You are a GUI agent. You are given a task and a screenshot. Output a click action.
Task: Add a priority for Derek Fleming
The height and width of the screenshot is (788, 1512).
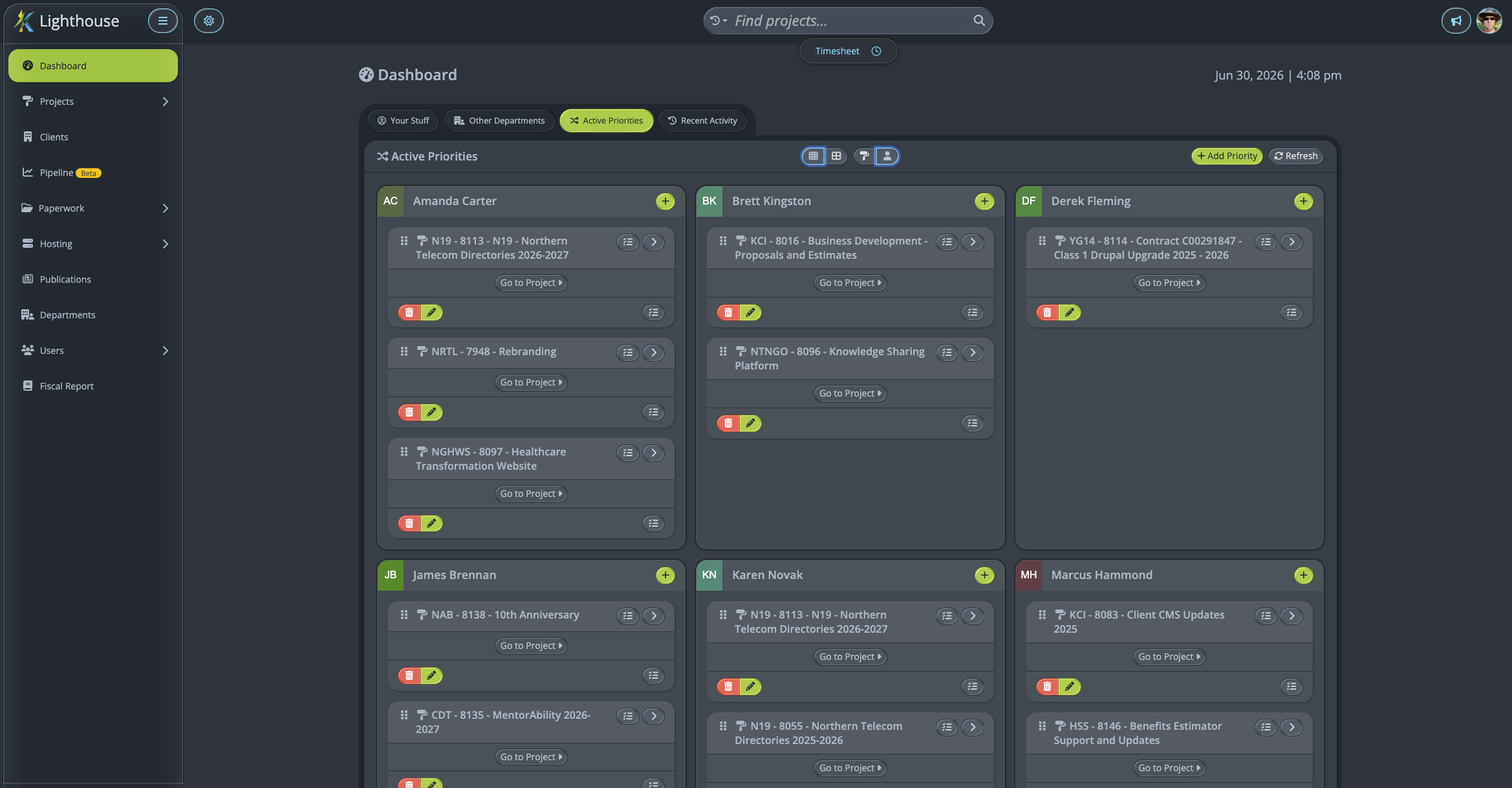1304,201
